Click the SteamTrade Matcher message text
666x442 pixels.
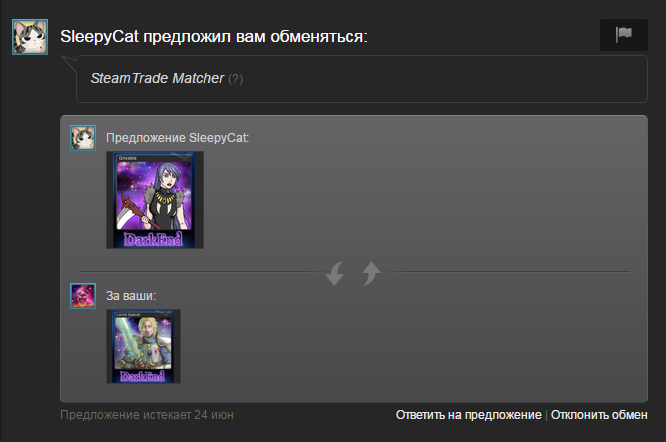(157, 78)
